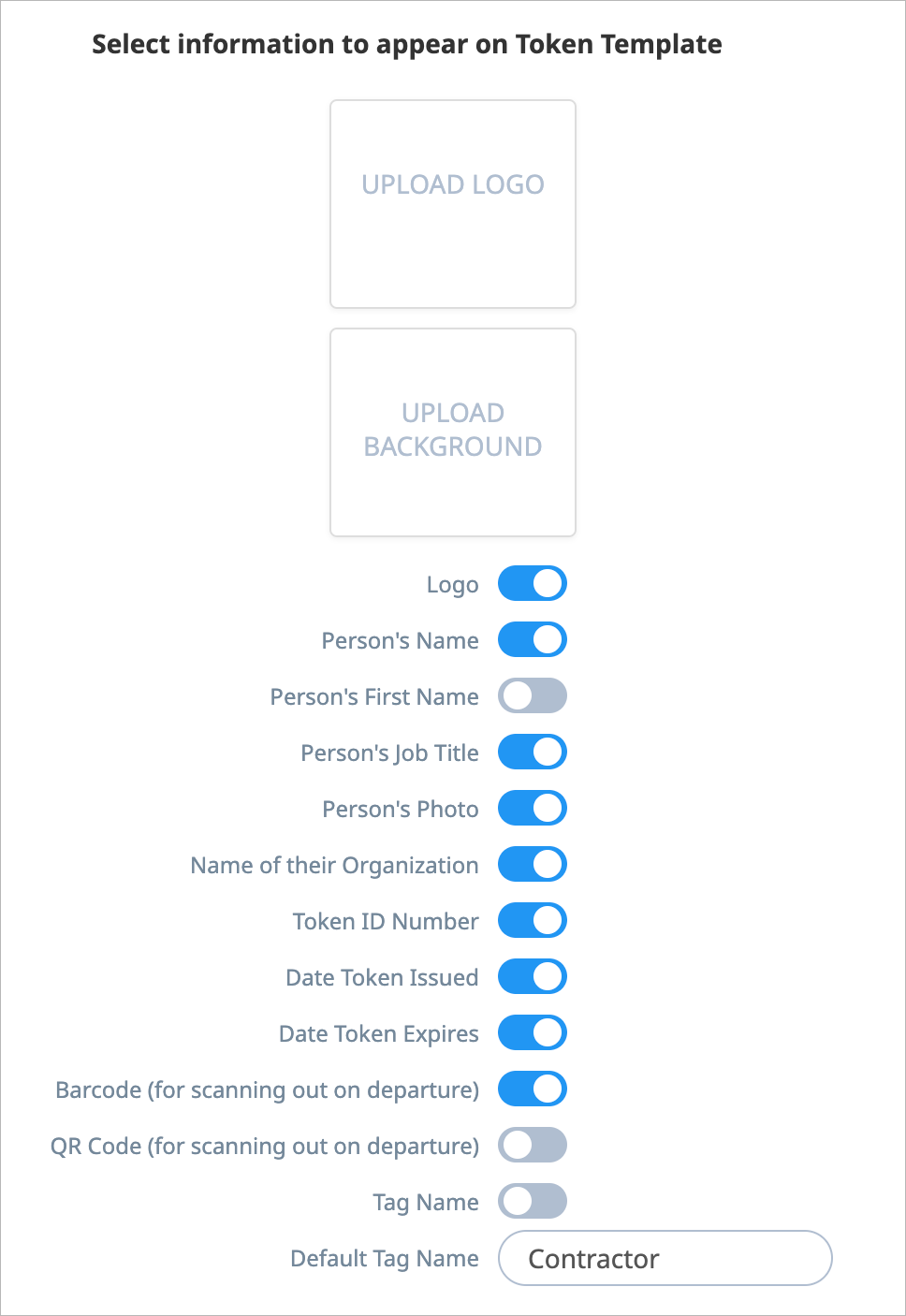Turn off the Person's Name switch
906x1316 pixels.
point(533,639)
